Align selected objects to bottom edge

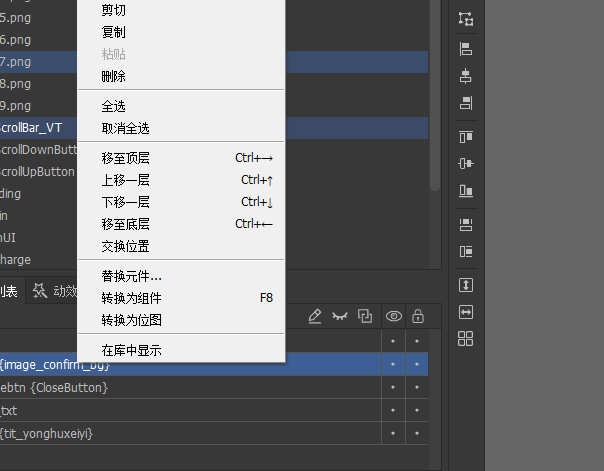tap(466, 190)
